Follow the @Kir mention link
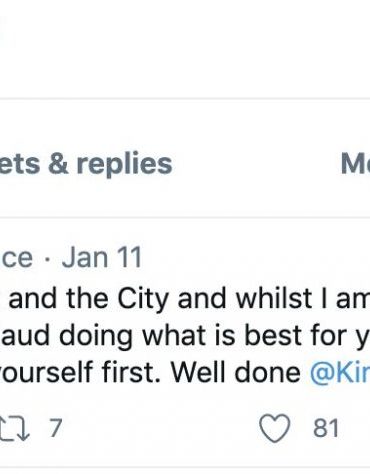Viewport: 370px width, 474px height. point(340,372)
